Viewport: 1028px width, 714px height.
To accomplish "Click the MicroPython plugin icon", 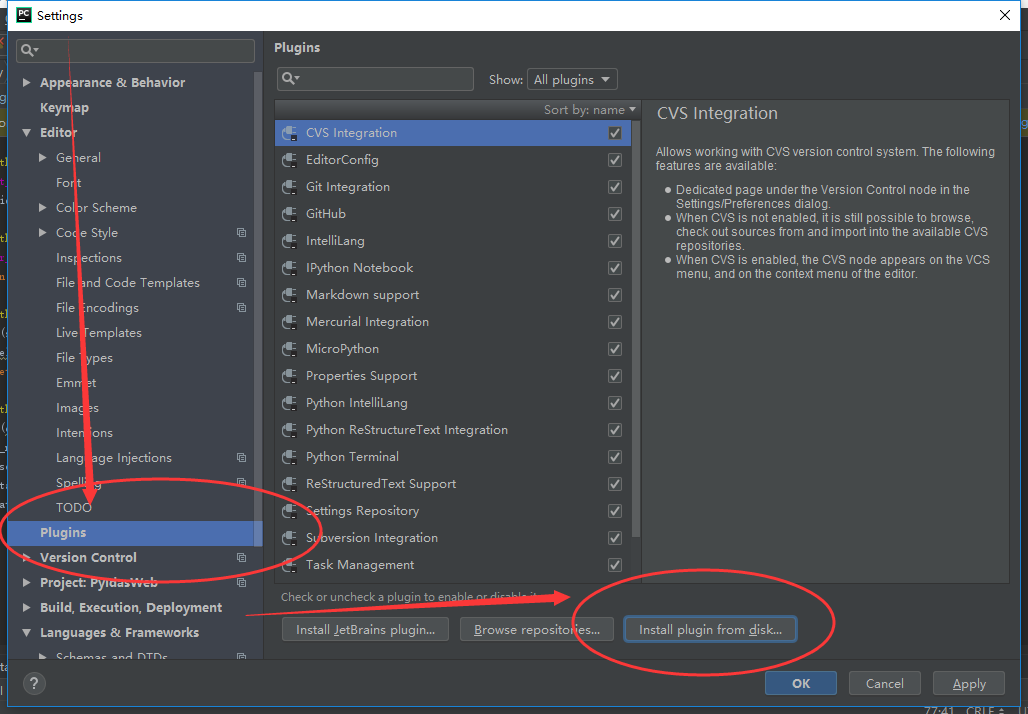I will (290, 349).
